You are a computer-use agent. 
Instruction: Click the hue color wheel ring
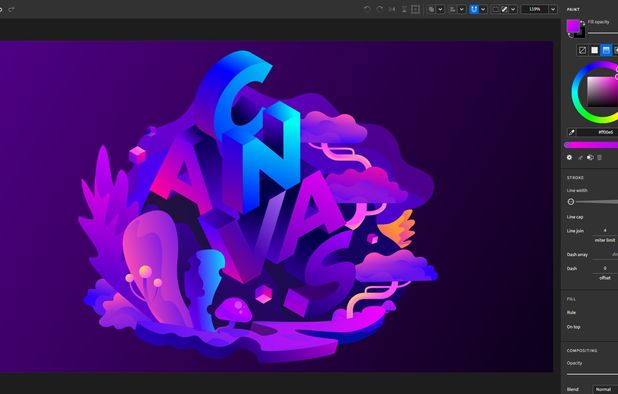click(576, 93)
